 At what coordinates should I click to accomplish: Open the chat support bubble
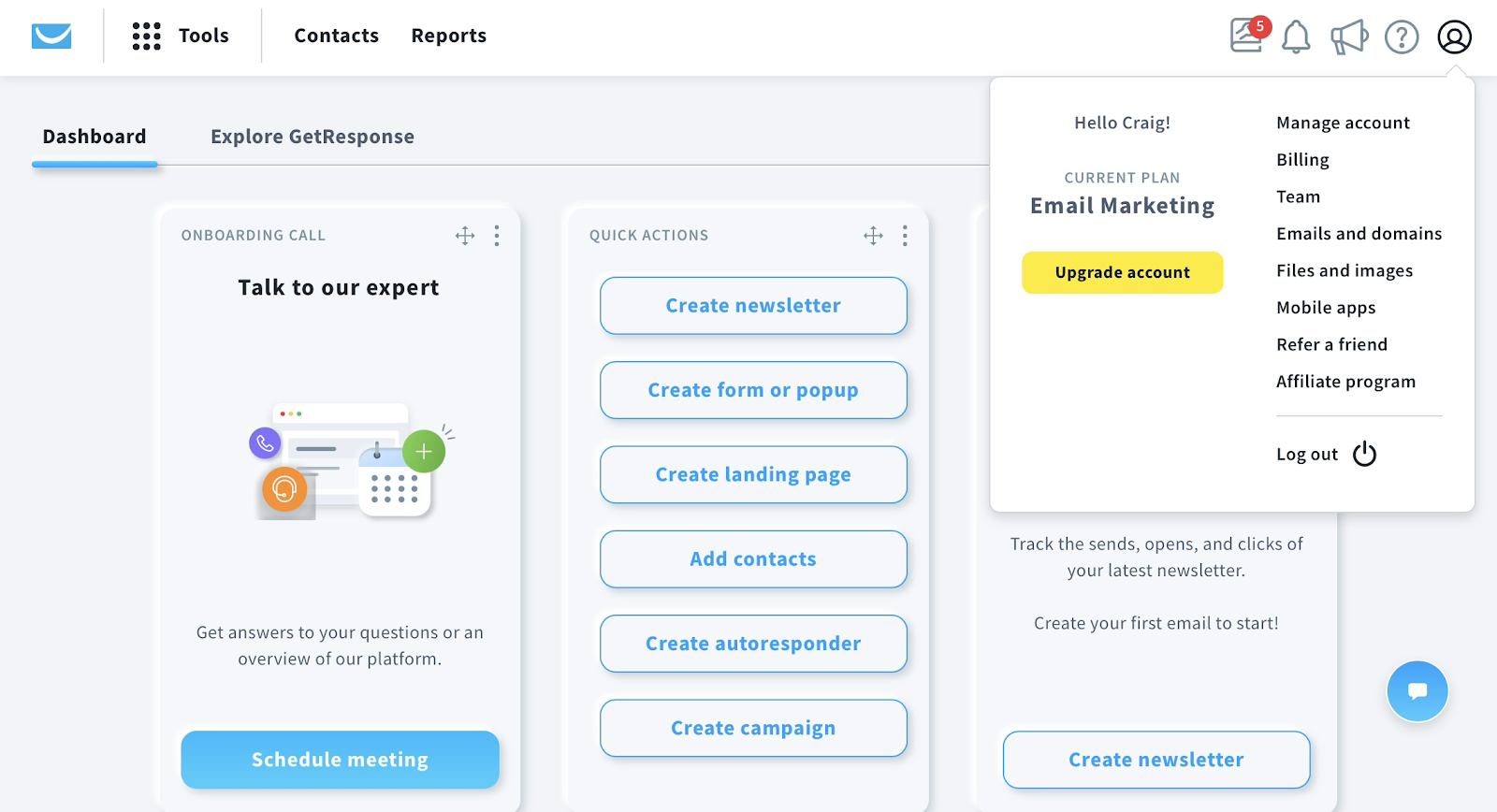[1417, 690]
